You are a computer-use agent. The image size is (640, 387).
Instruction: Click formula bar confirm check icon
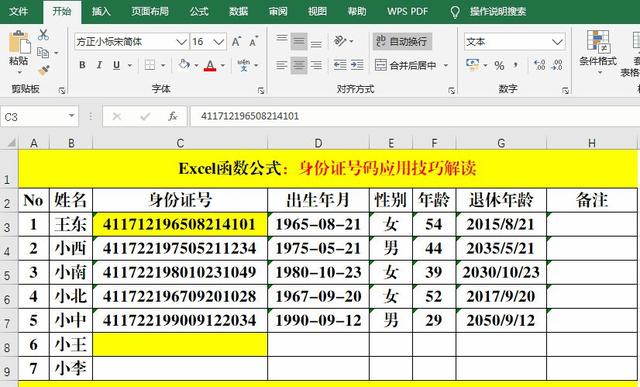145,117
